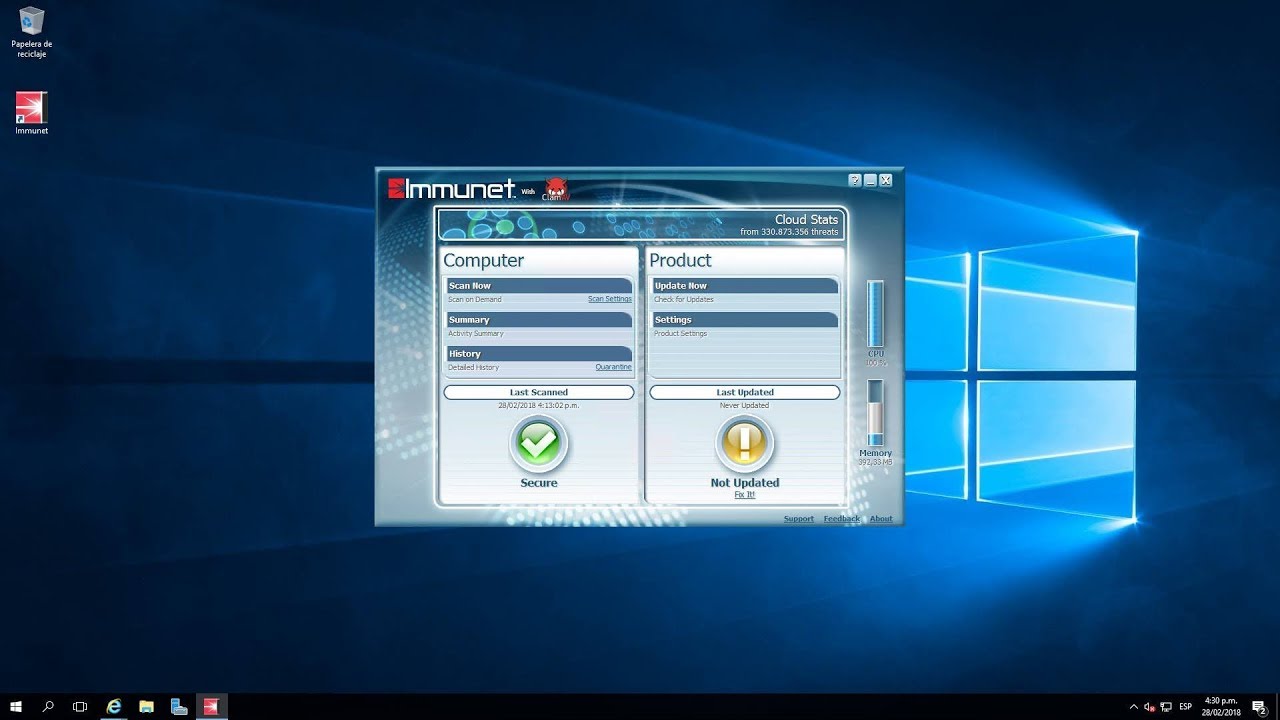Open the Scan Settings link
The image size is (1280, 720).
pyautogui.click(x=610, y=299)
